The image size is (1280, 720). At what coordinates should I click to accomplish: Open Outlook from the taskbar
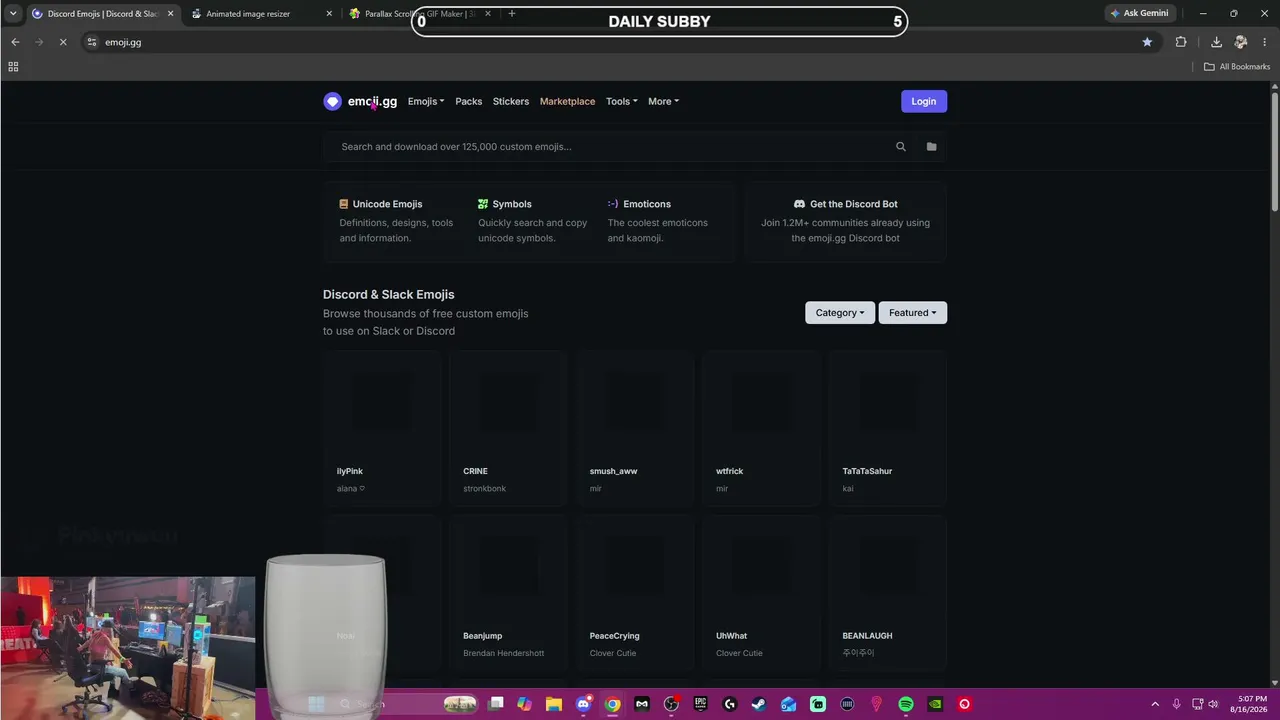pos(788,704)
